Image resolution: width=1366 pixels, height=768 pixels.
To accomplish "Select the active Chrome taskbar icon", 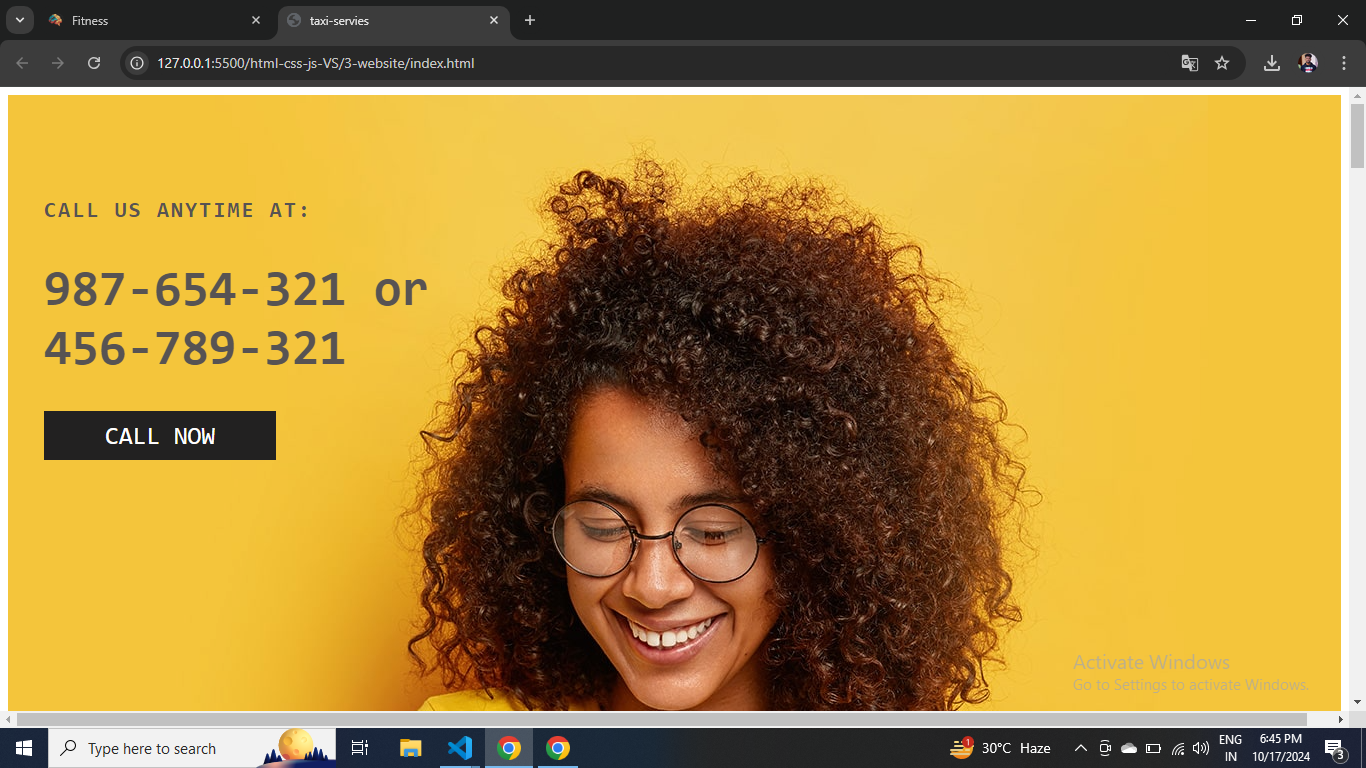I will coord(509,748).
